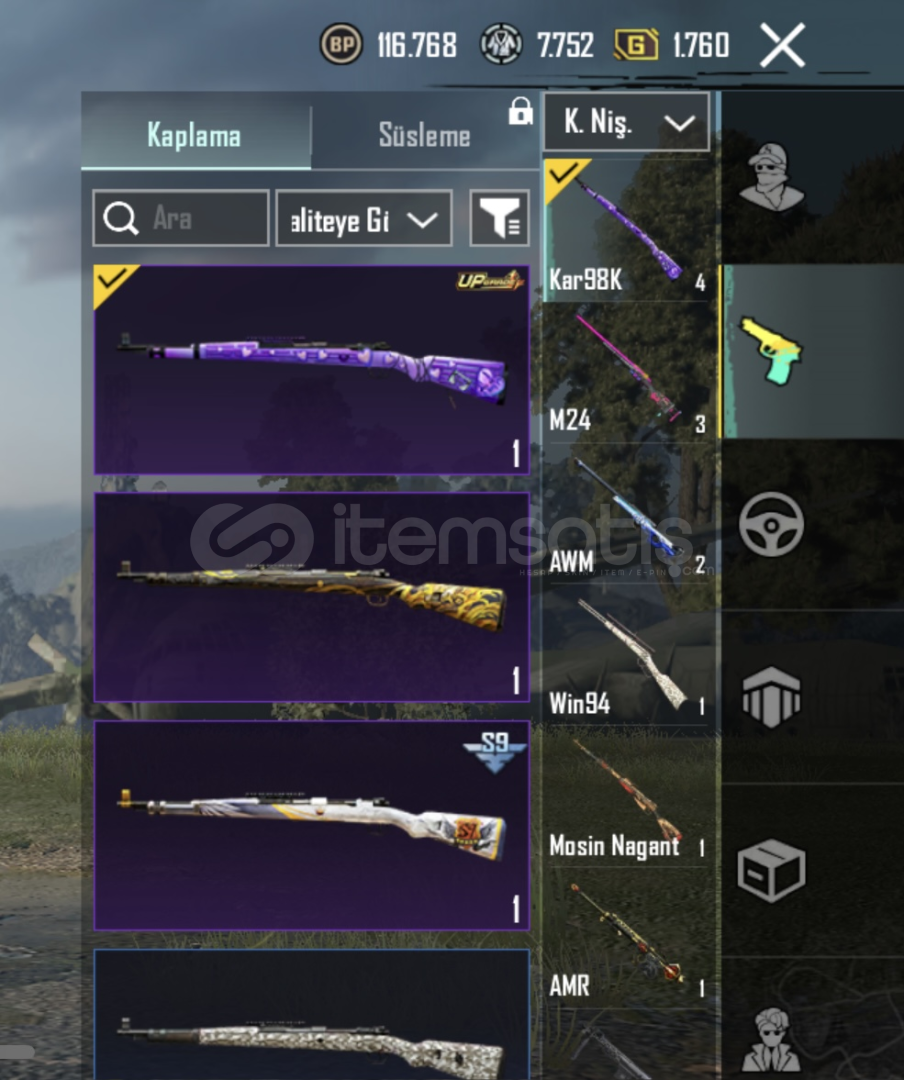Open the suited character emote icon
The width and height of the screenshot is (904, 1080).
[x=771, y=1040]
